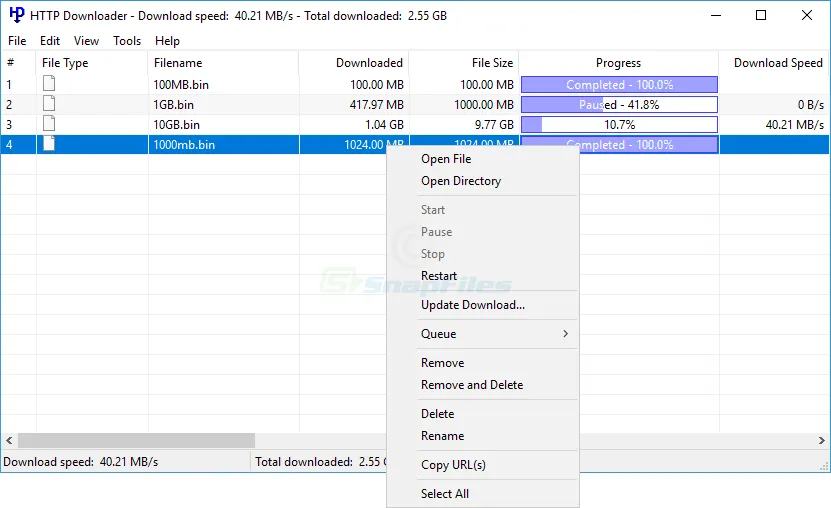The height and width of the screenshot is (508, 831).
Task: Click the horizontal scrollbar right arrow
Action: click(x=821, y=440)
